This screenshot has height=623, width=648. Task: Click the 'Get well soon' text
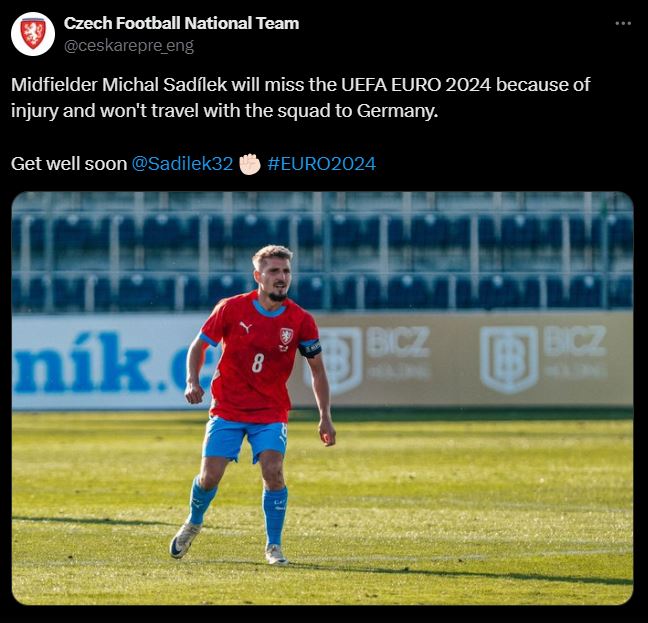pyautogui.click(x=69, y=164)
